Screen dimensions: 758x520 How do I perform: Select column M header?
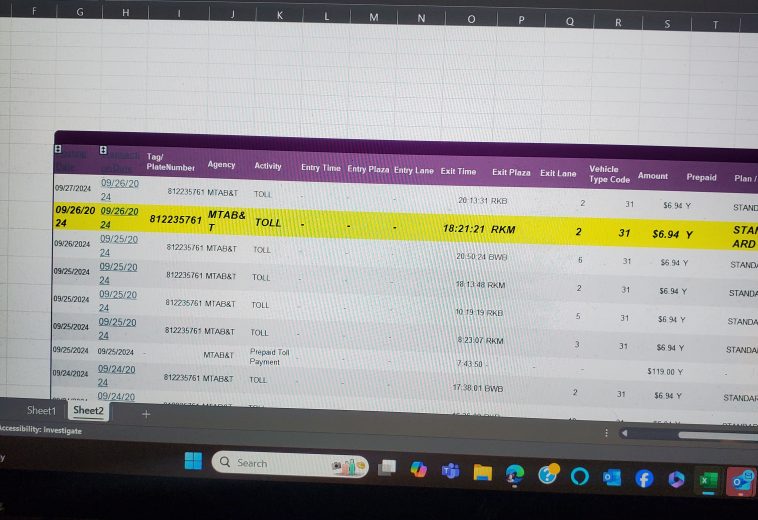[x=374, y=17]
